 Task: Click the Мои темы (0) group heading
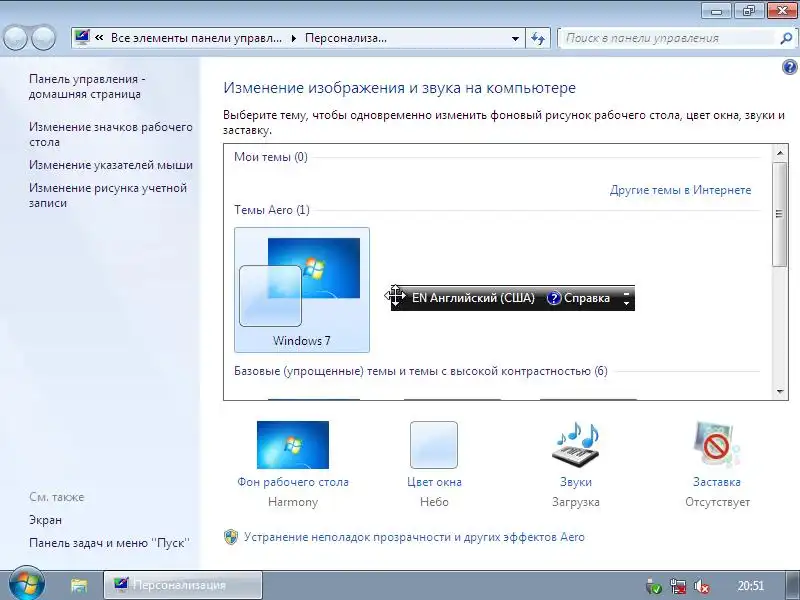click(271, 157)
